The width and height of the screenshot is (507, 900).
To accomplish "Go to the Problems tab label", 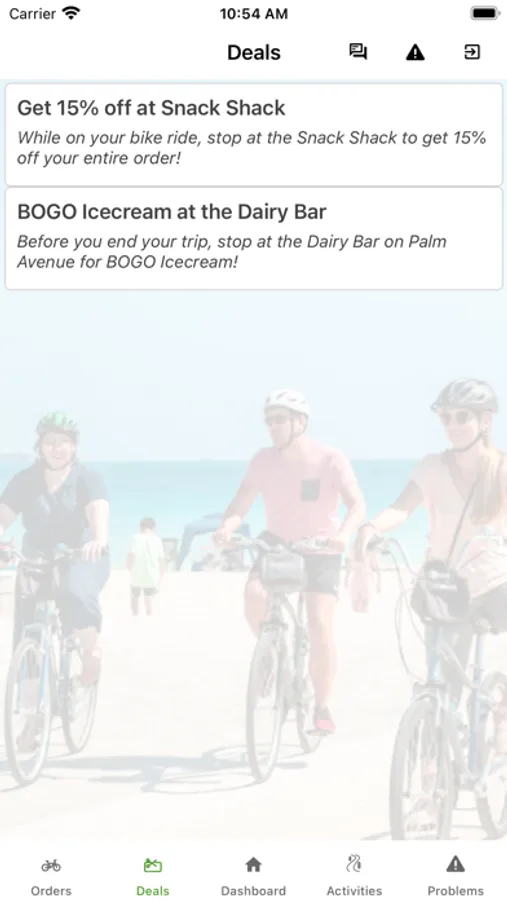I will pyautogui.click(x=455, y=891).
